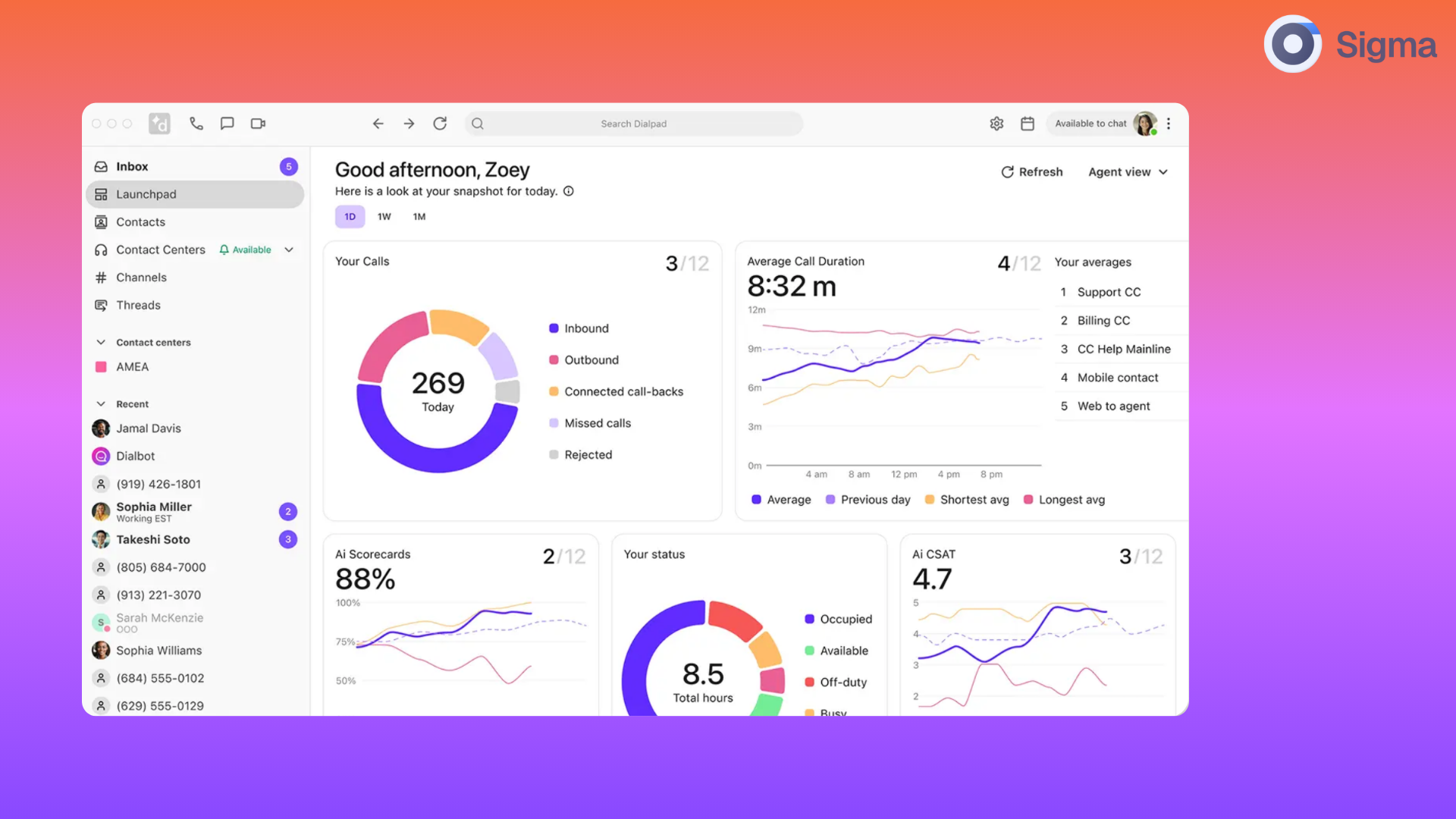Toggle Previous day series legend
1456x819 pixels.
(x=868, y=500)
